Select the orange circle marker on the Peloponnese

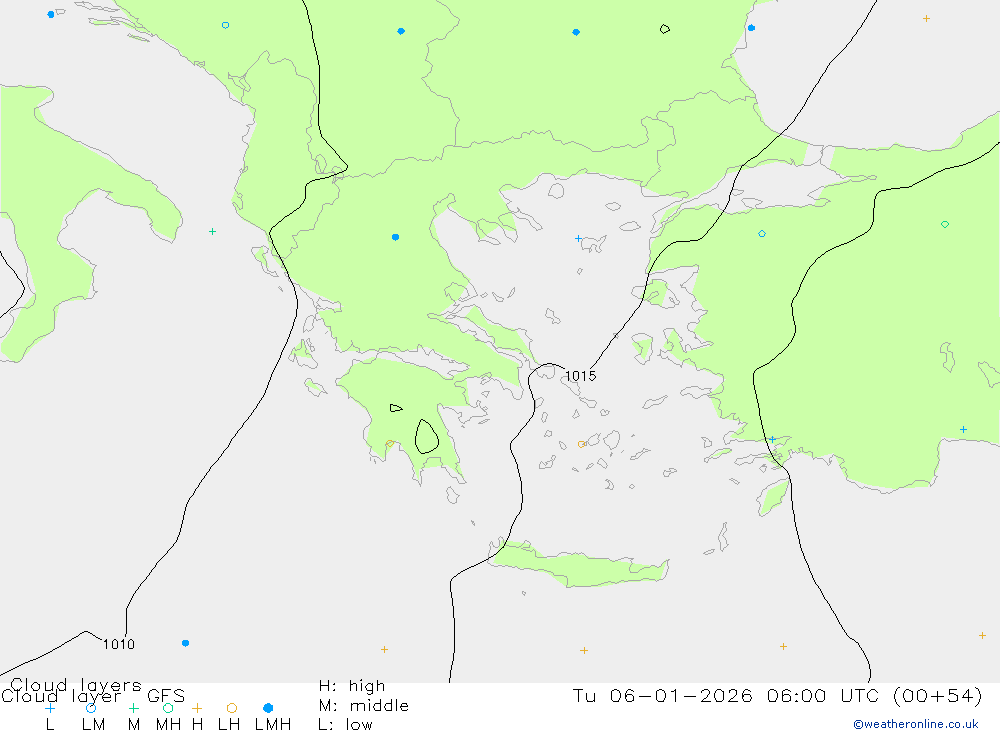pos(390,443)
